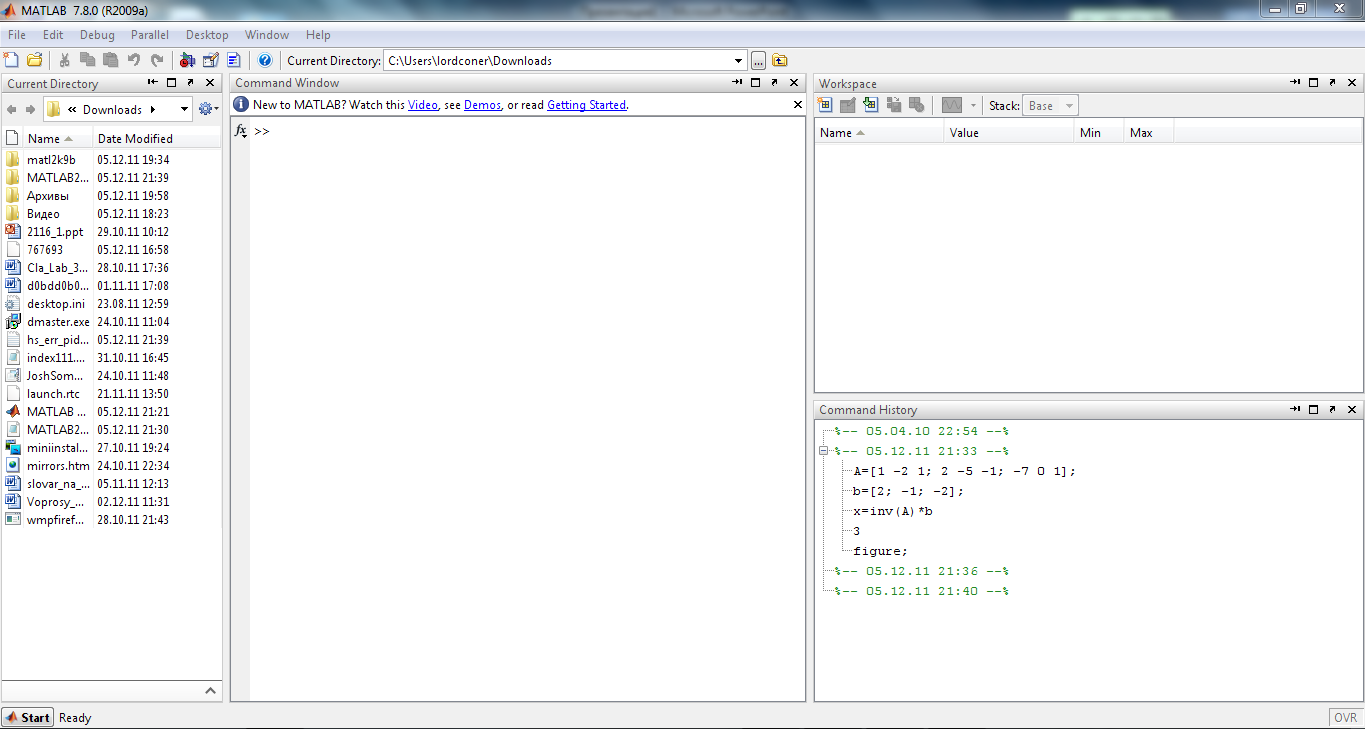Image resolution: width=1365 pixels, height=729 pixels.
Task: Expand the Current Directory path dropdown
Action: 739,61
